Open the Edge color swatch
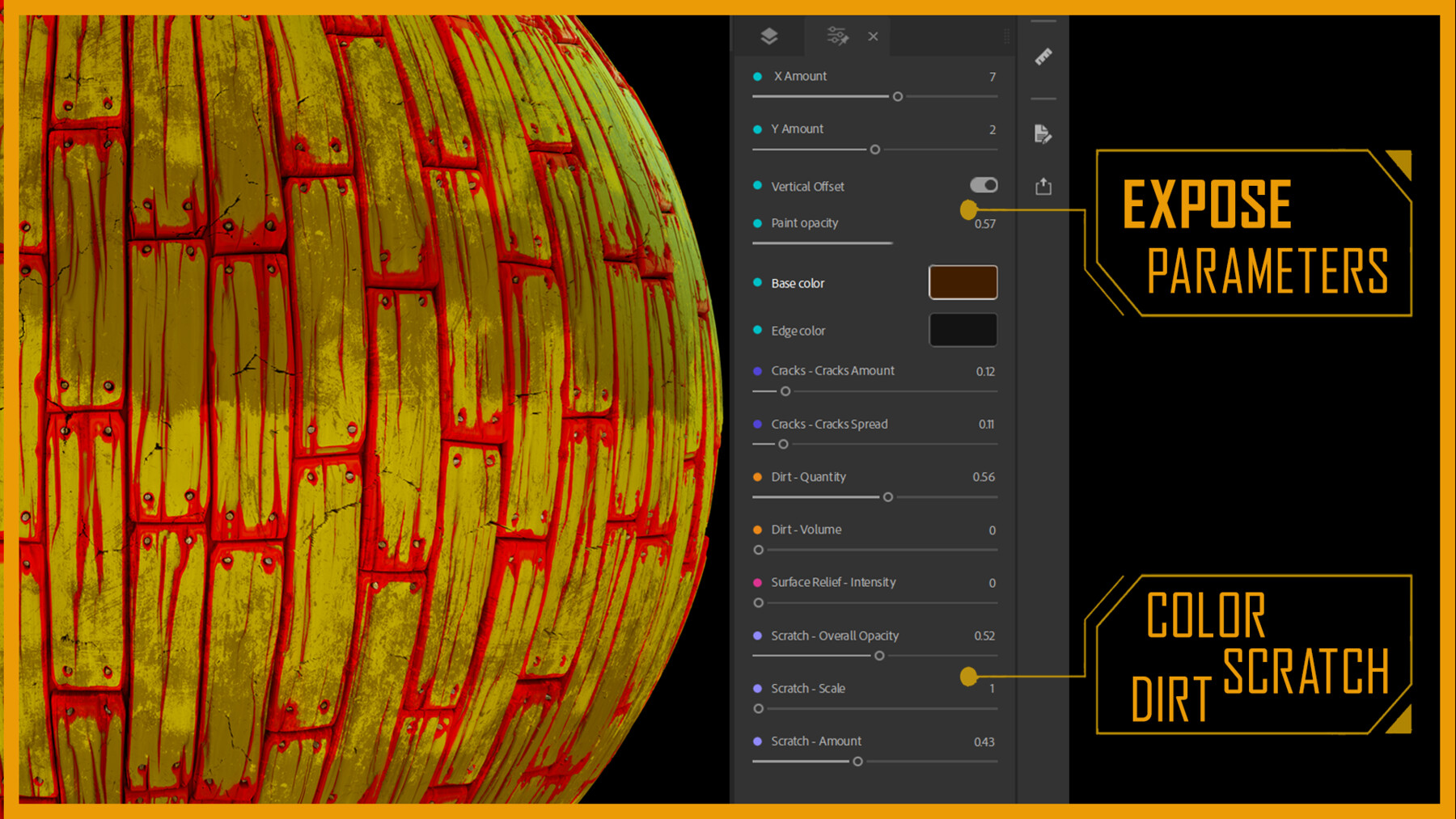 coord(963,330)
